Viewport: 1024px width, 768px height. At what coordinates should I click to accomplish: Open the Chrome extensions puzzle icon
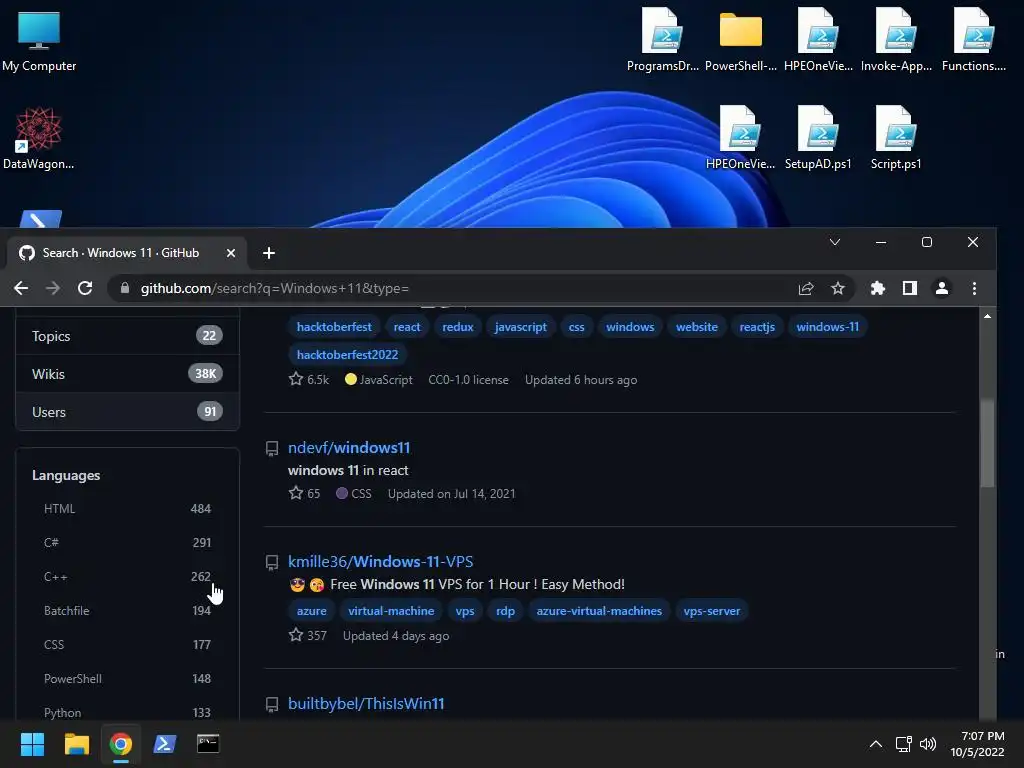(x=878, y=288)
